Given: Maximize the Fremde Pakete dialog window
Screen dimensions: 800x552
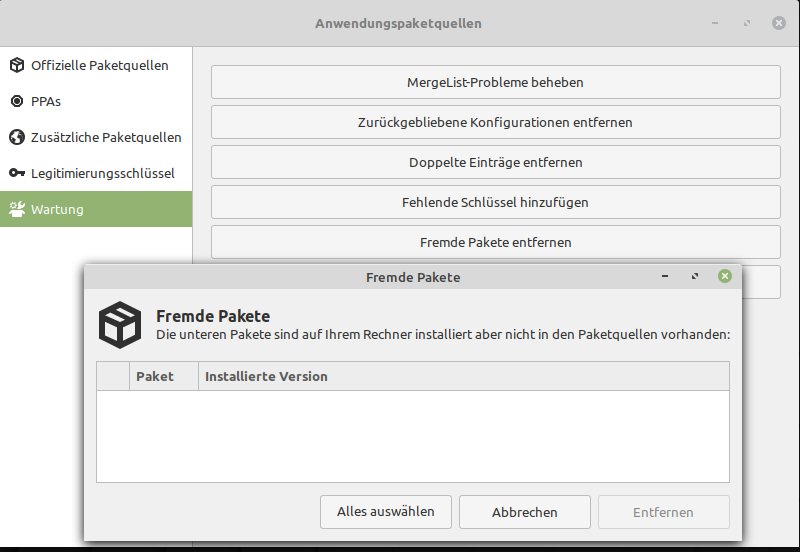Looking at the screenshot, I should click(x=695, y=277).
